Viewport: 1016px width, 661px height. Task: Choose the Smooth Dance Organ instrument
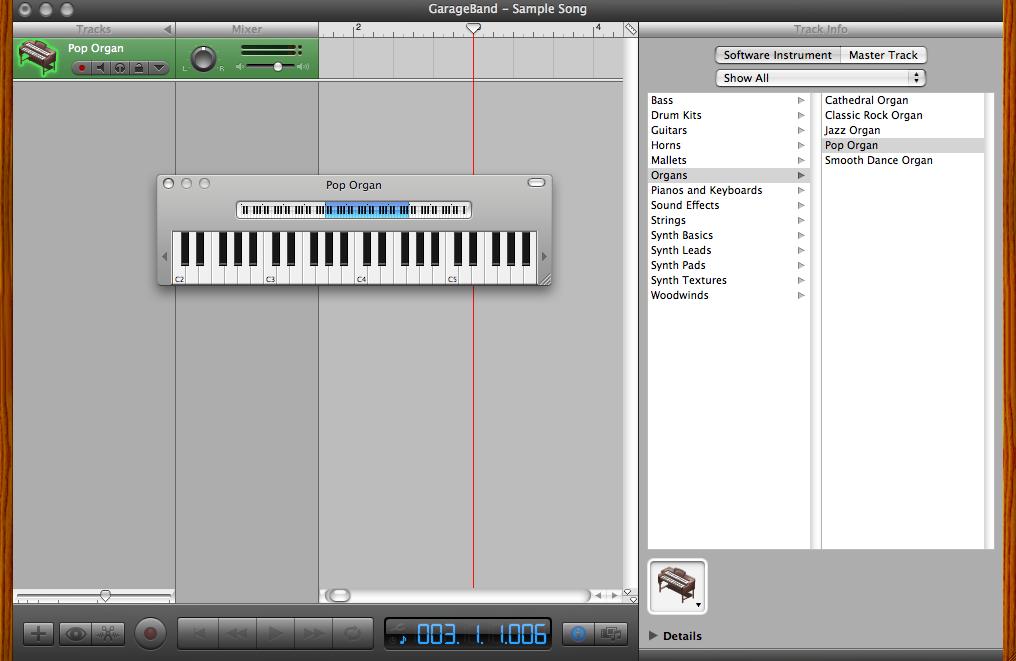tap(903, 160)
